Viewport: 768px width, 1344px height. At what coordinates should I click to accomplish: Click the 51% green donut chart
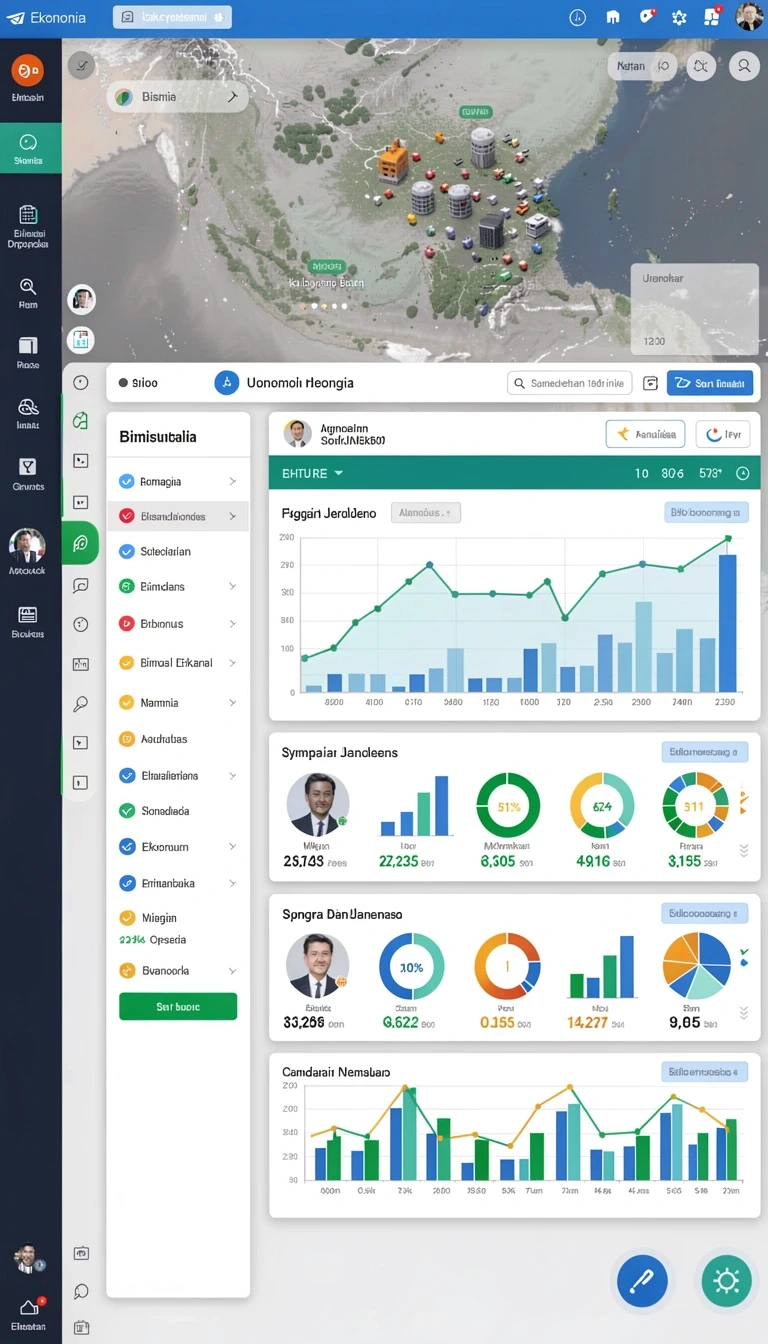tap(508, 806)
